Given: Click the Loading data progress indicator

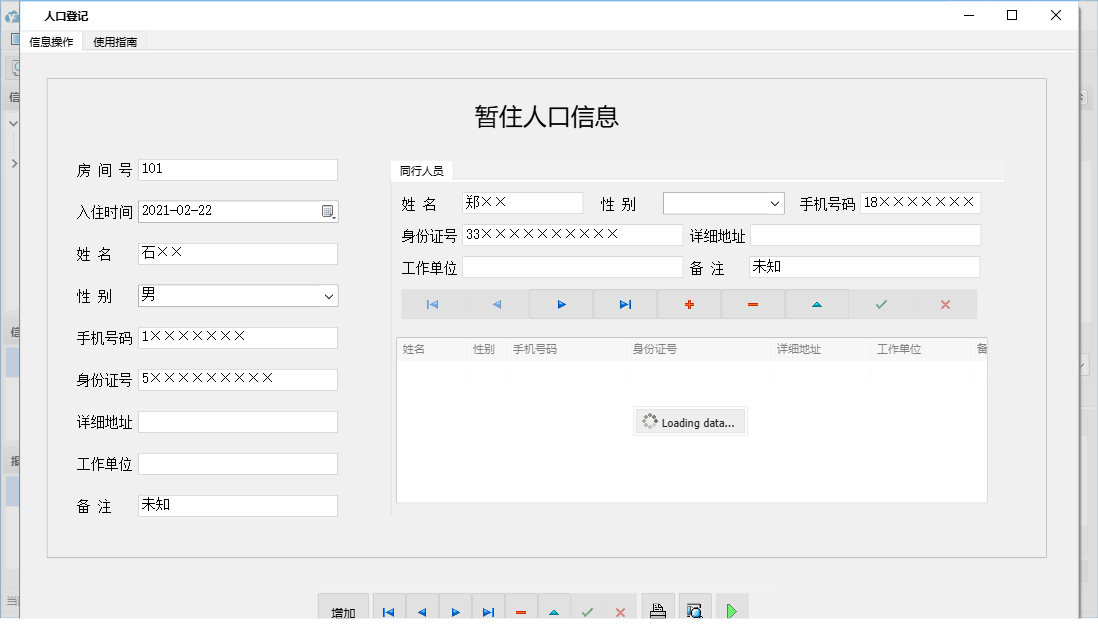Looking at the screenshot, I should coord(690,421).
